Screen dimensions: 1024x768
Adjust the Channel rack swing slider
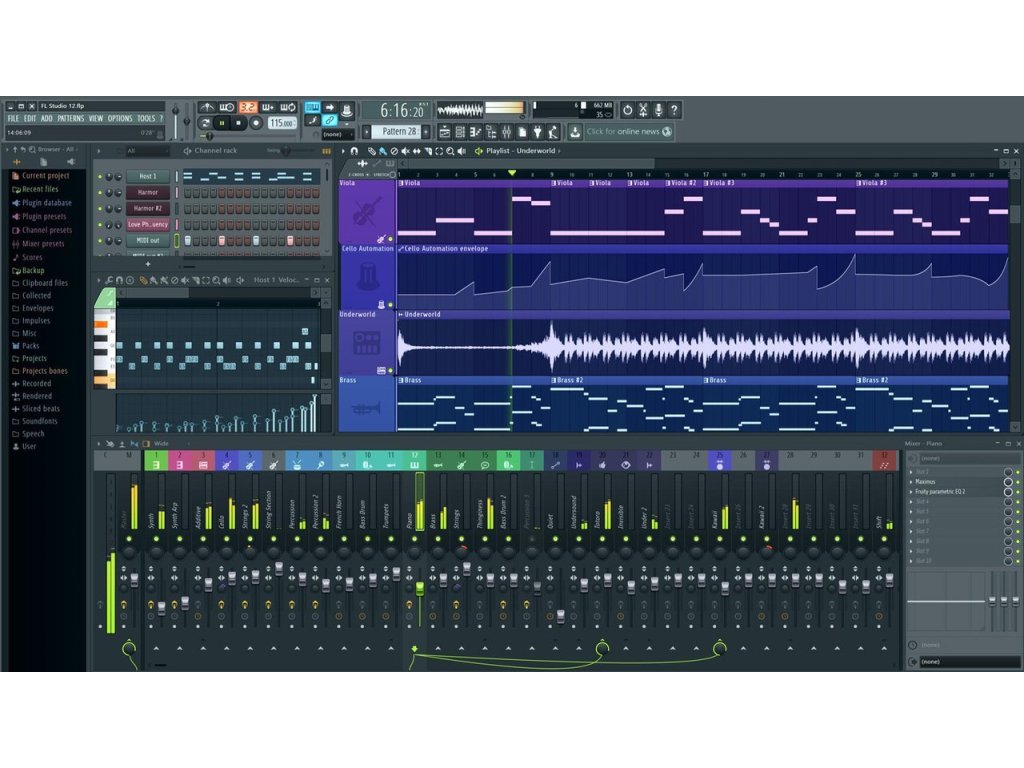(285, 151)
